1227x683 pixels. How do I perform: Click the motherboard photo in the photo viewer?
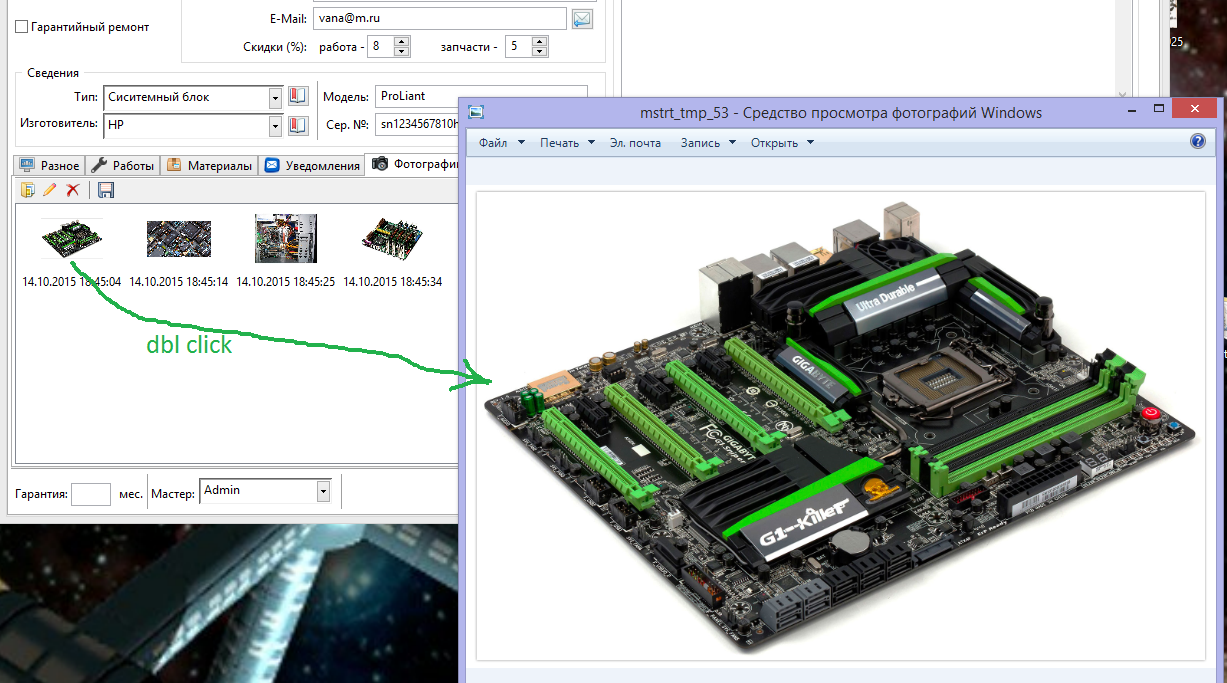[841, 426]
